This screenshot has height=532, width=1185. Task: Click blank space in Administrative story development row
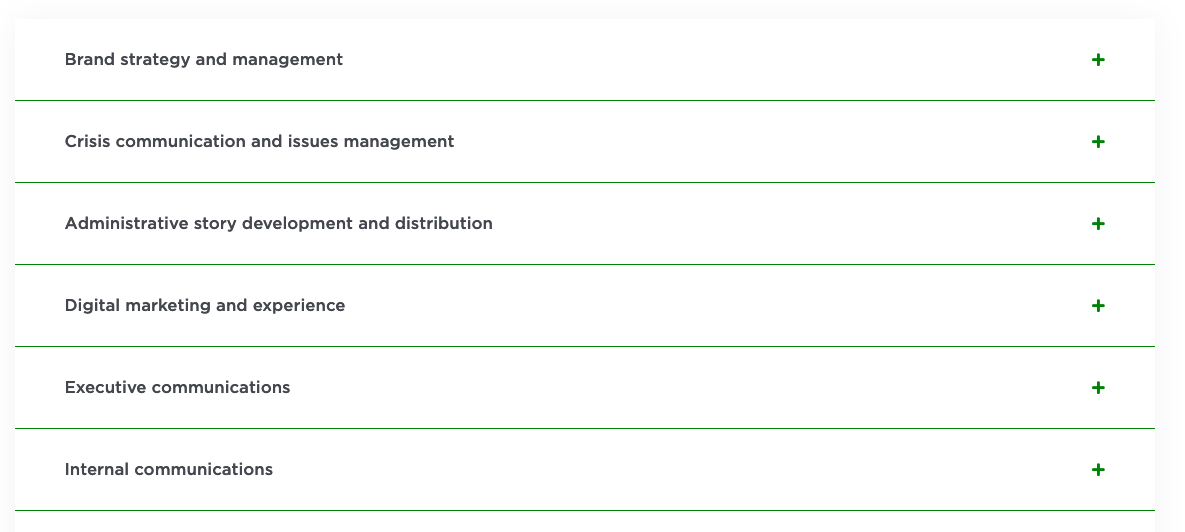click(780, 224)
